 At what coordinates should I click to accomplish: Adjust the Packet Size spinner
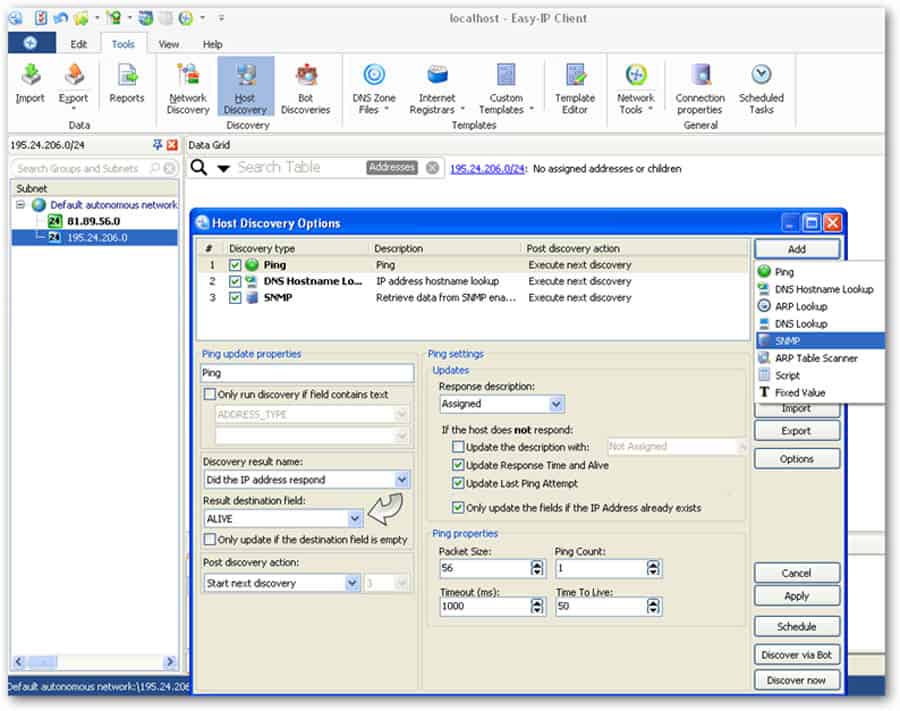(x=537, y=568)
